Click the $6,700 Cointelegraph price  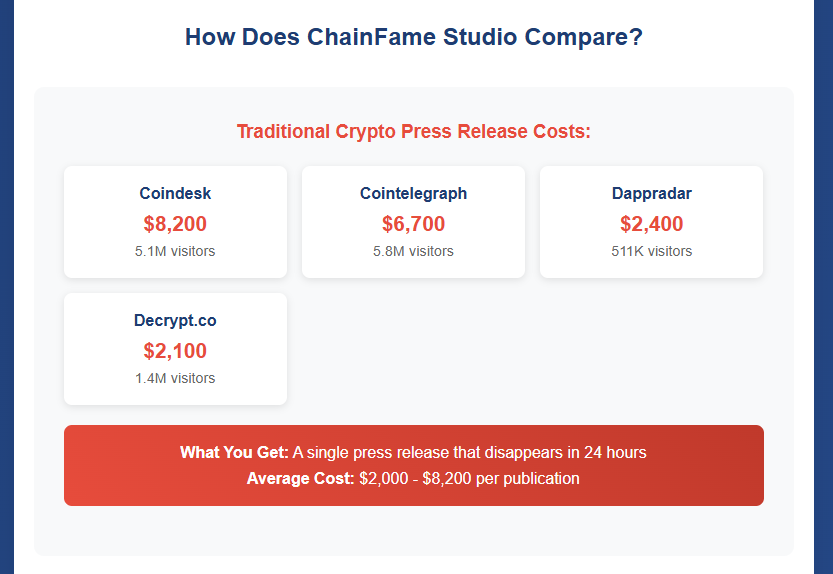pos(413,224)
